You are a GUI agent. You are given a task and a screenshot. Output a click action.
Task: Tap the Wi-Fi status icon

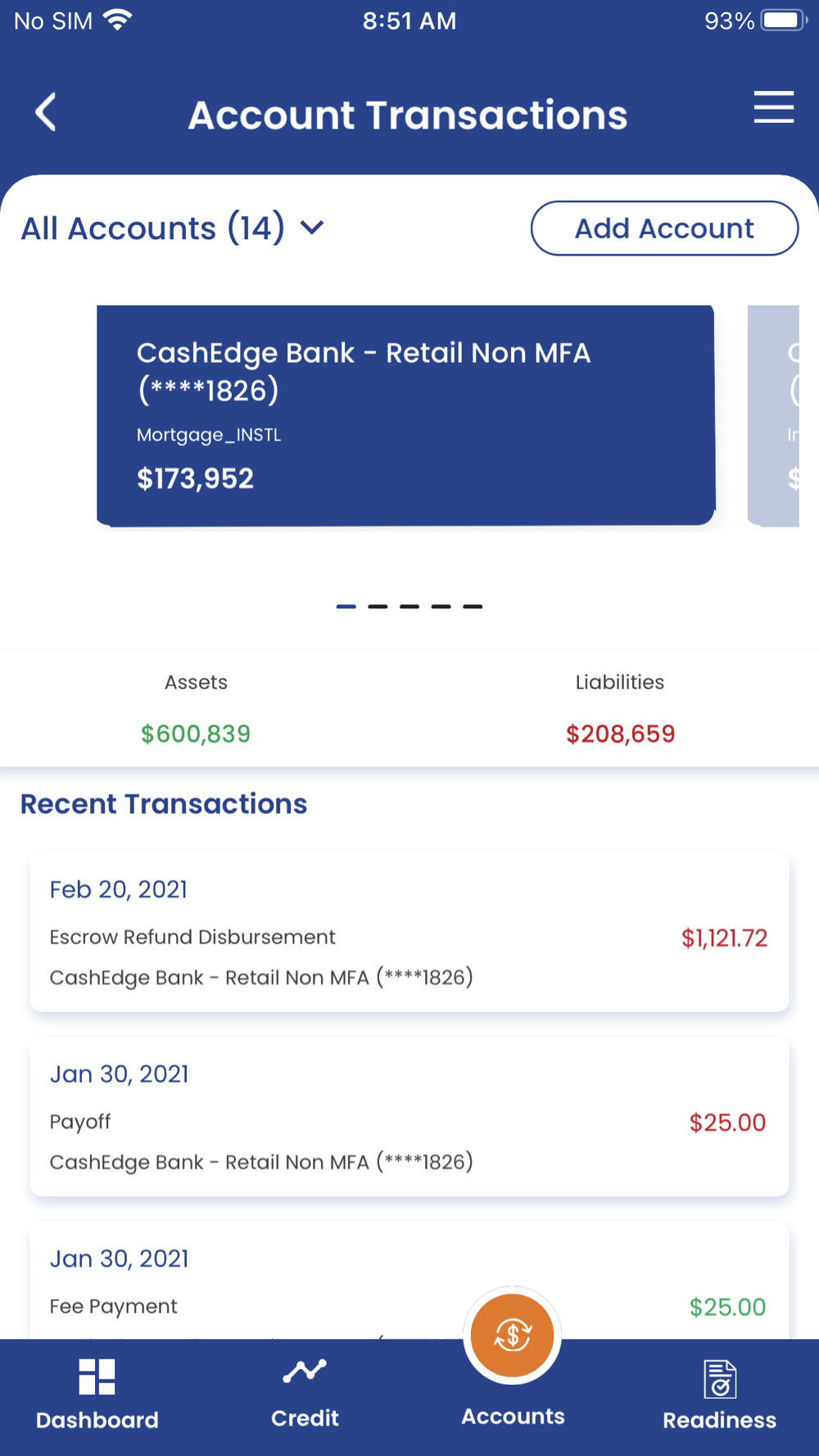pyautogui.click(x=118, y=20)
